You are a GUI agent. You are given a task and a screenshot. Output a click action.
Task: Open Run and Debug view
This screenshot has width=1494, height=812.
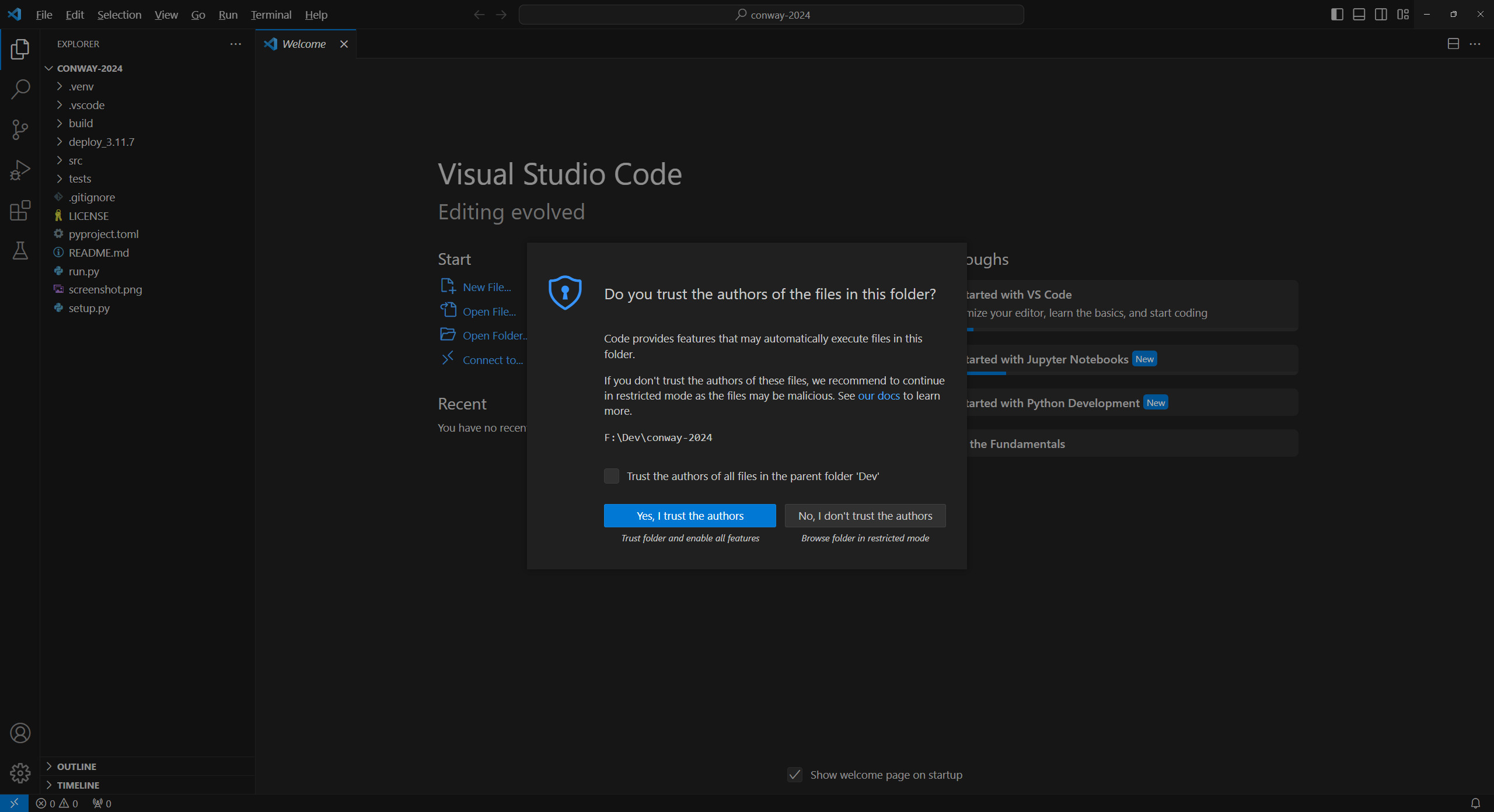[20, 170]
